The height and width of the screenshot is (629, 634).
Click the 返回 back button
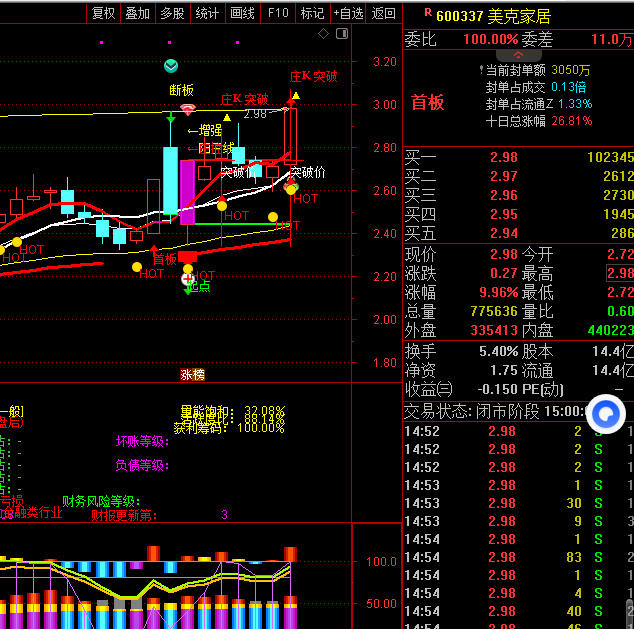(383, 13)
